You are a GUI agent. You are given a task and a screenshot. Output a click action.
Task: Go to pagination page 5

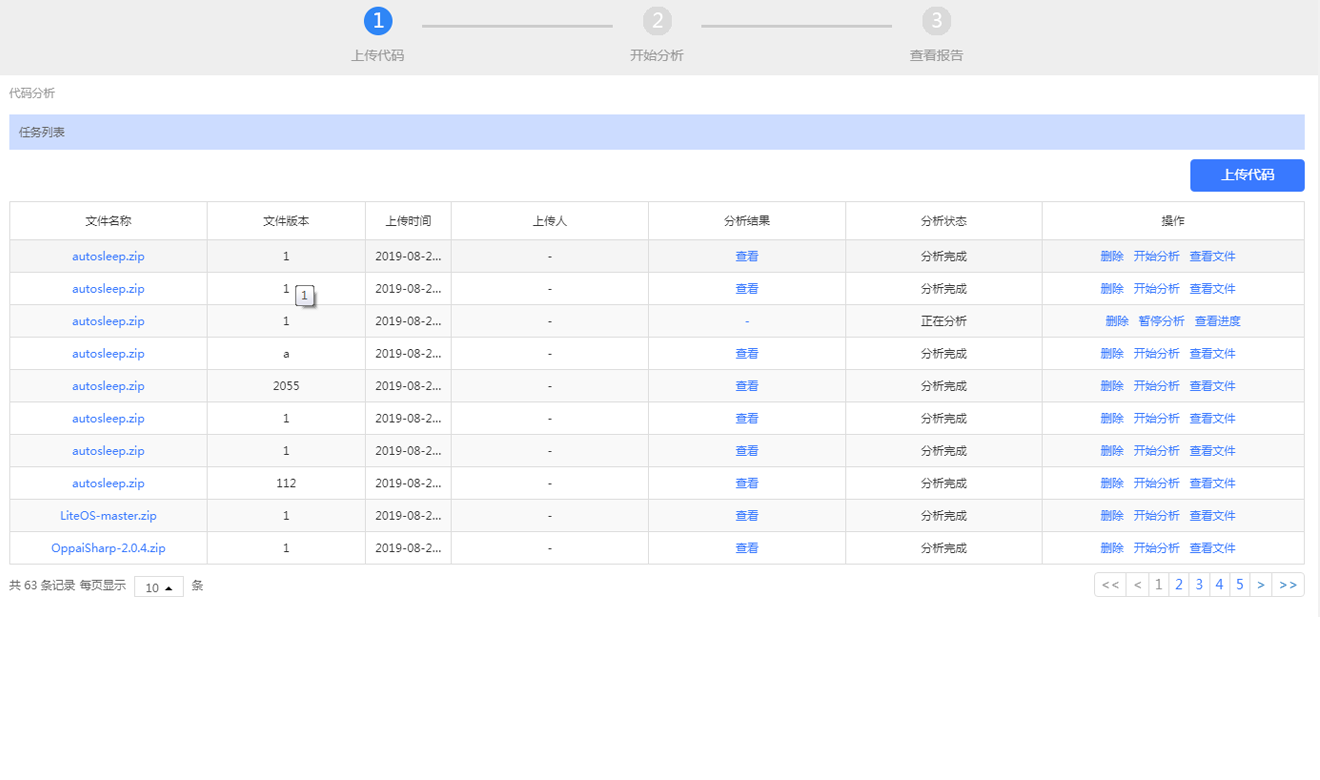click(1239, 585)
